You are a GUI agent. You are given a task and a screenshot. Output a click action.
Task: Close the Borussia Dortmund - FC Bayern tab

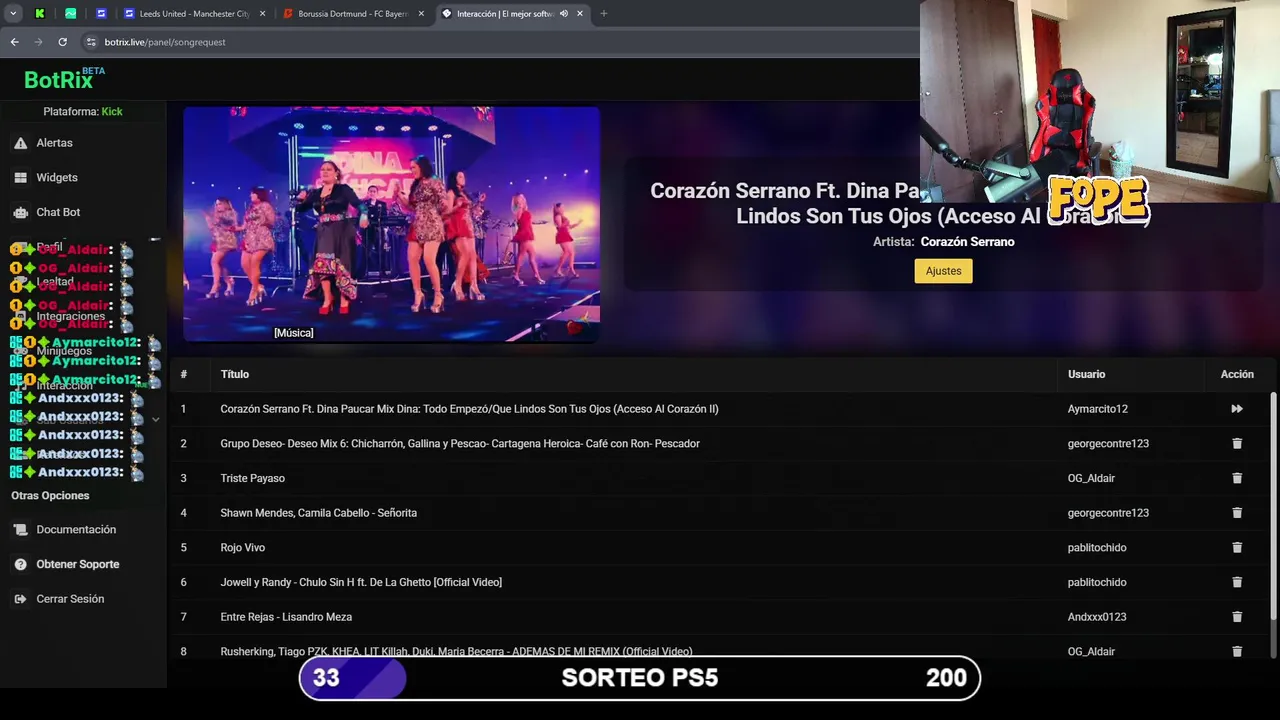coord(421,14)
